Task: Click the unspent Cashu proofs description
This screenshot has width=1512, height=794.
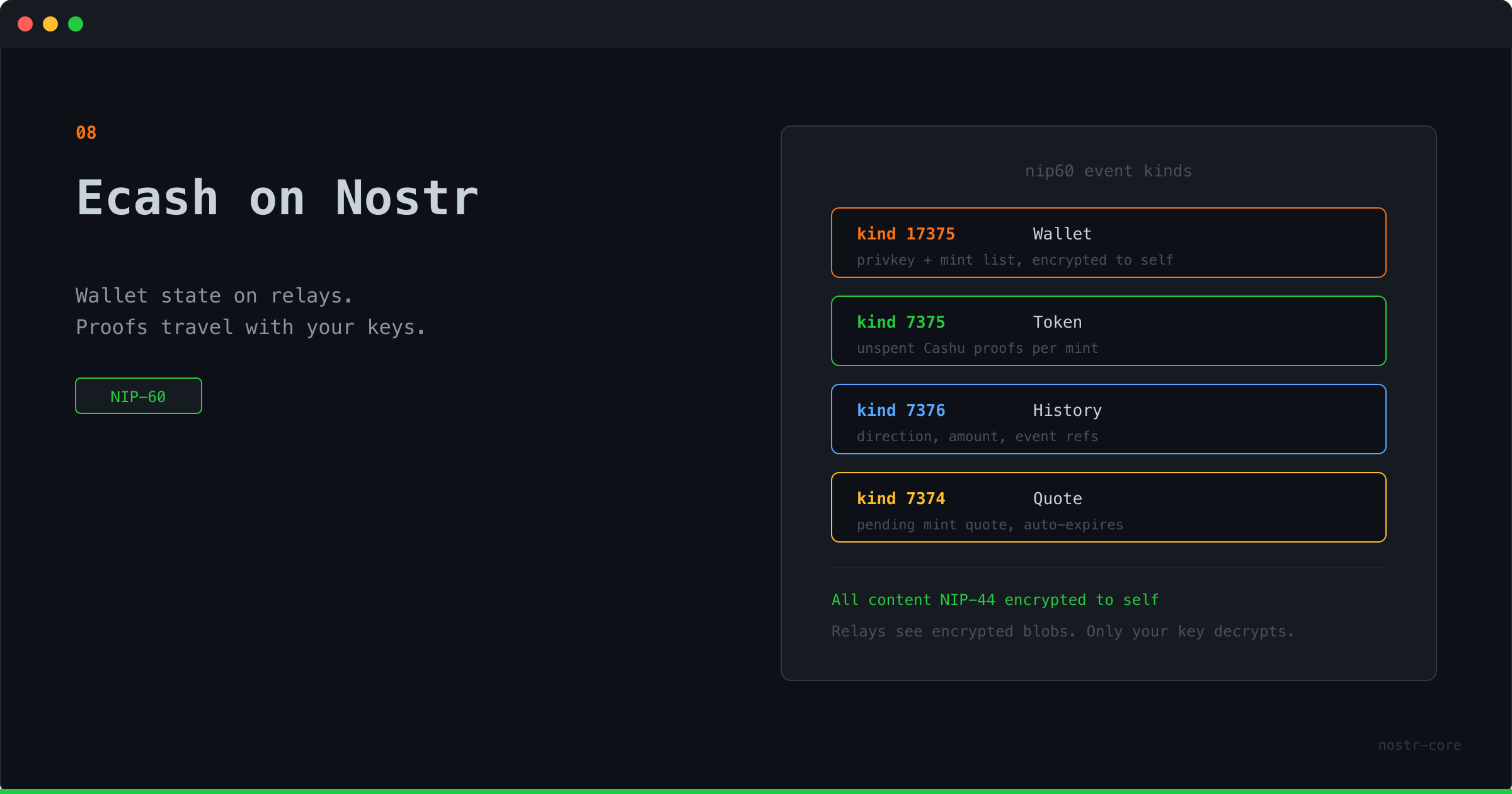Action: [x=977, y=348]
